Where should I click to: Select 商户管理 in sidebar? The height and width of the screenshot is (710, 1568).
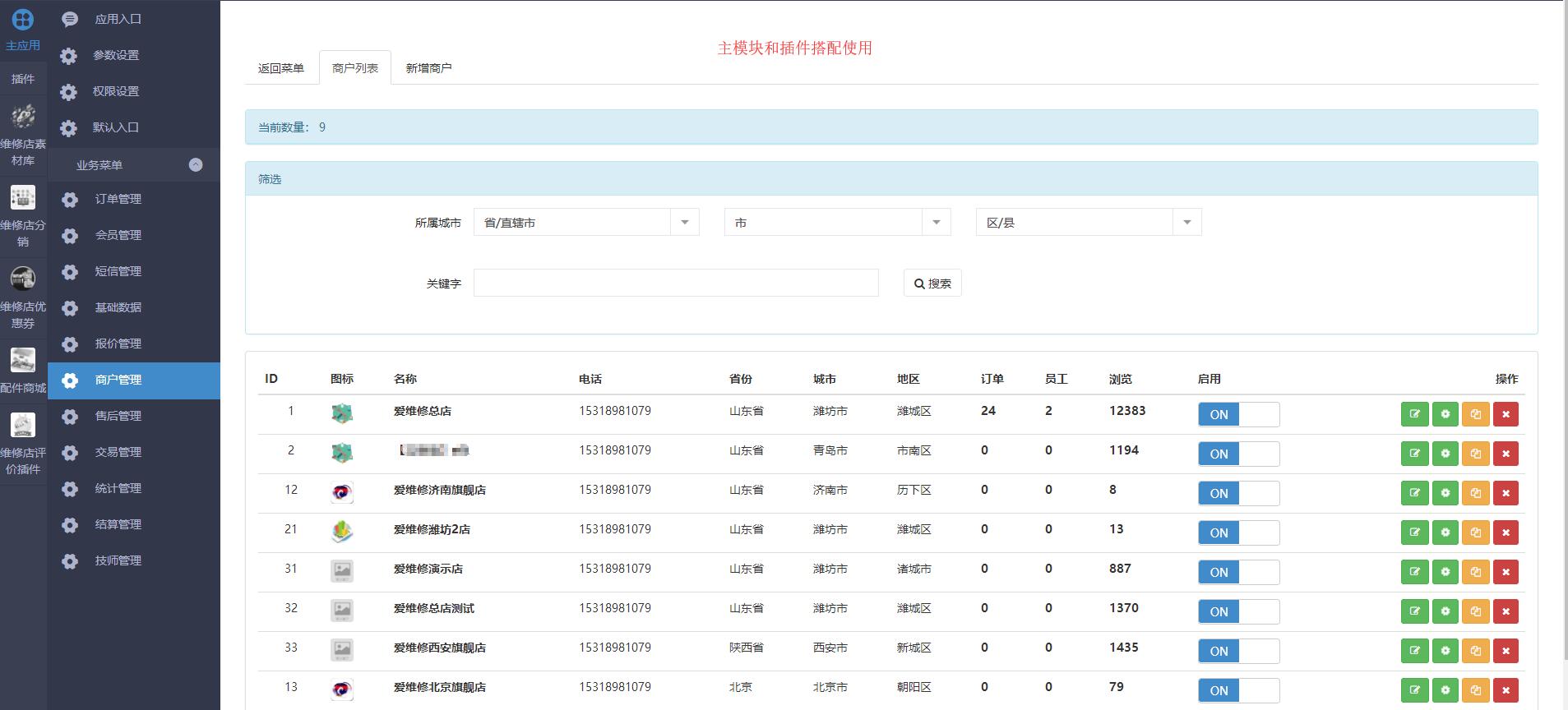133,380
